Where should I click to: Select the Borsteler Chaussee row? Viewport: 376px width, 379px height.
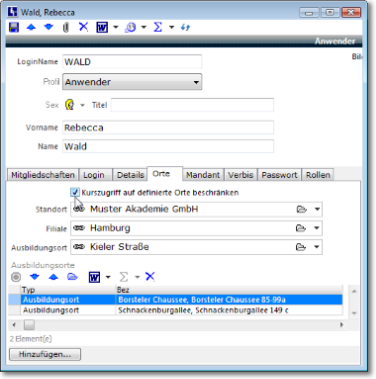tap(176, 300)
